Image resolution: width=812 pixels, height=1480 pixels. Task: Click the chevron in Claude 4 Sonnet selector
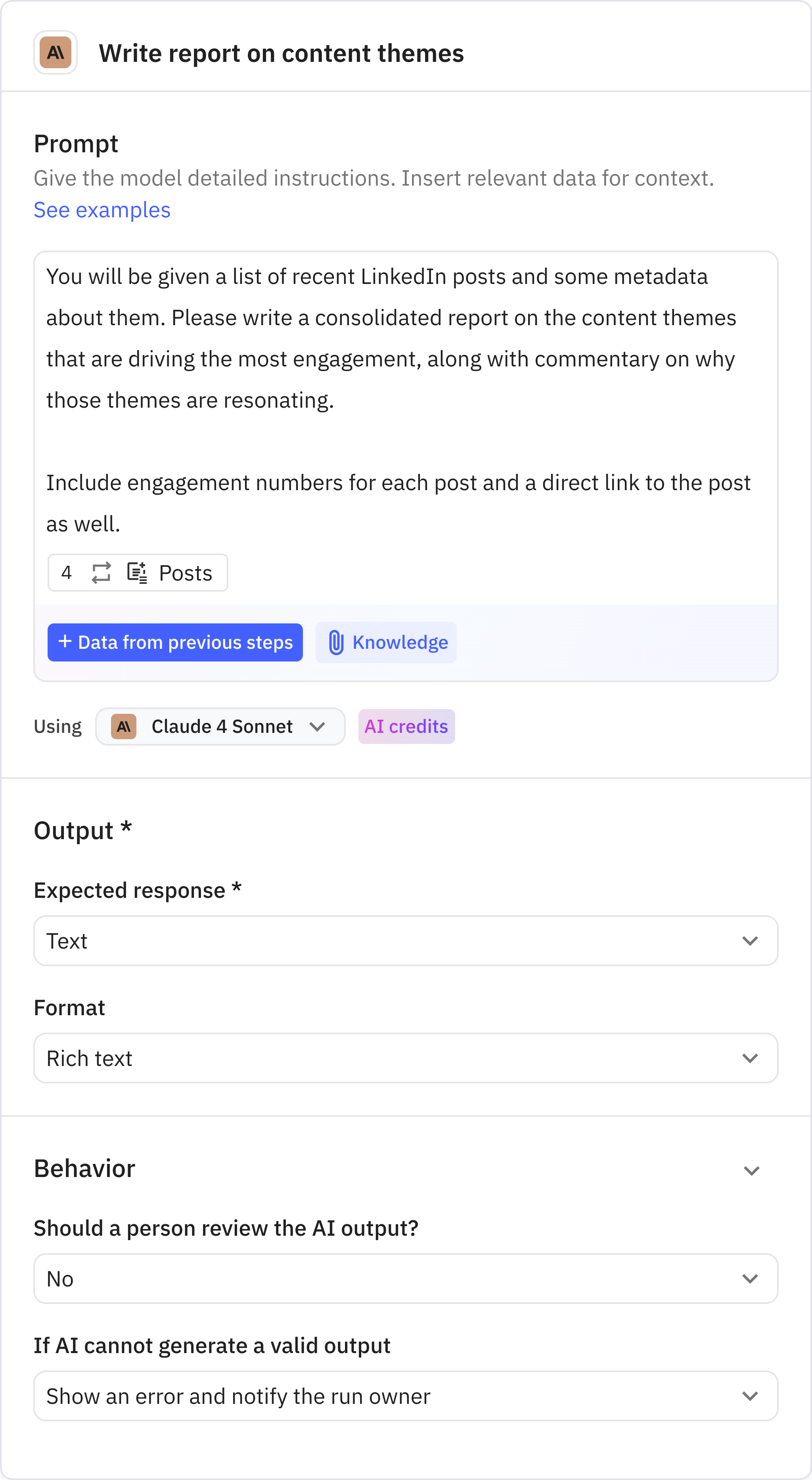tap(318, 727)
